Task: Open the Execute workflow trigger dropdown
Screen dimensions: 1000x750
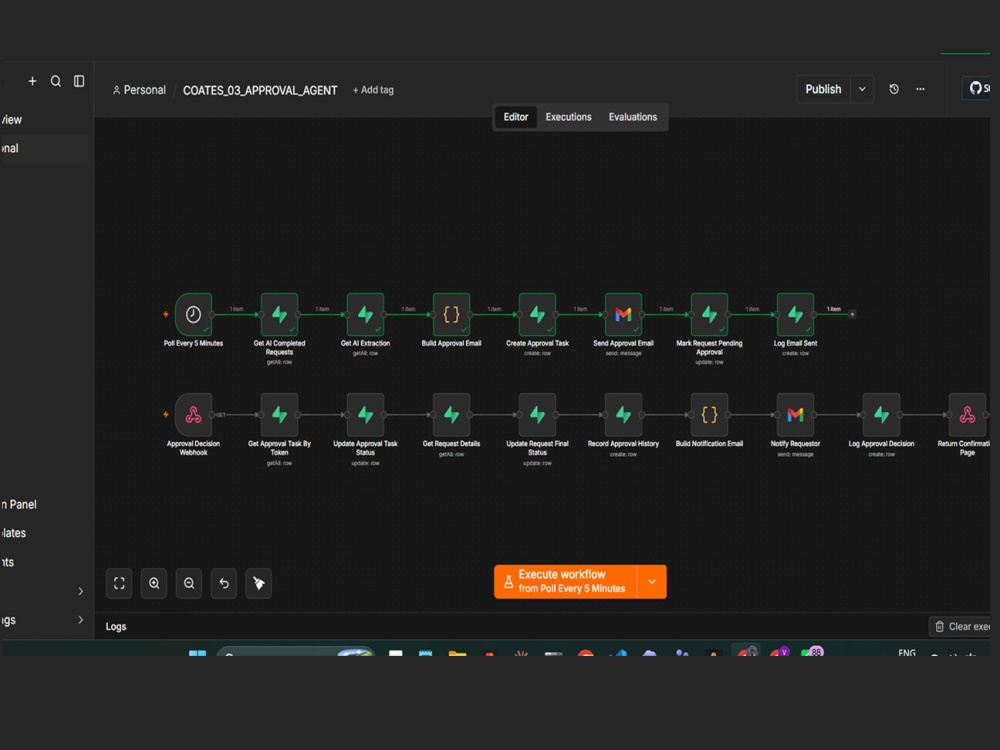Action: [652, 582]
